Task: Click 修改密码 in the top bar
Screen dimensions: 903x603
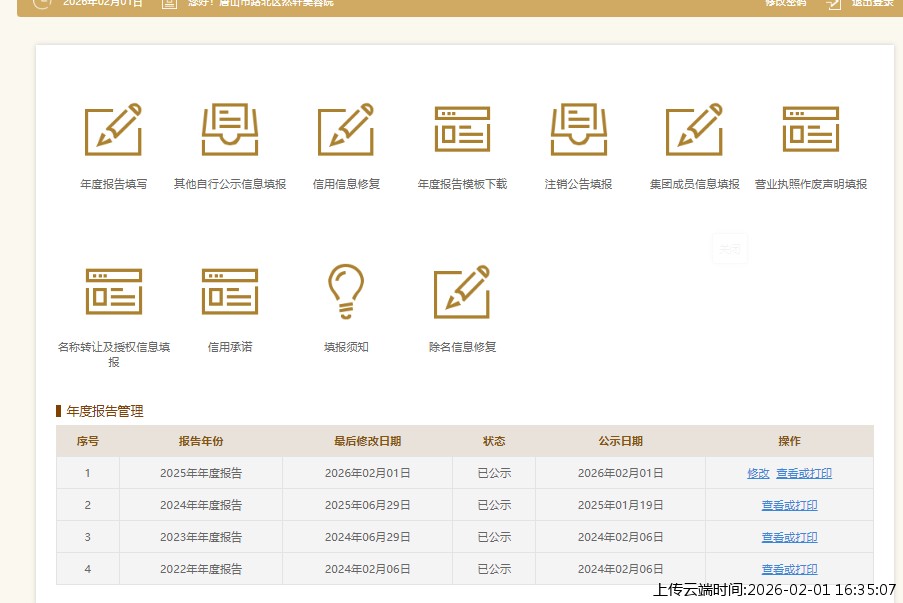Action: pyautogui.click(x=785, y=3)
